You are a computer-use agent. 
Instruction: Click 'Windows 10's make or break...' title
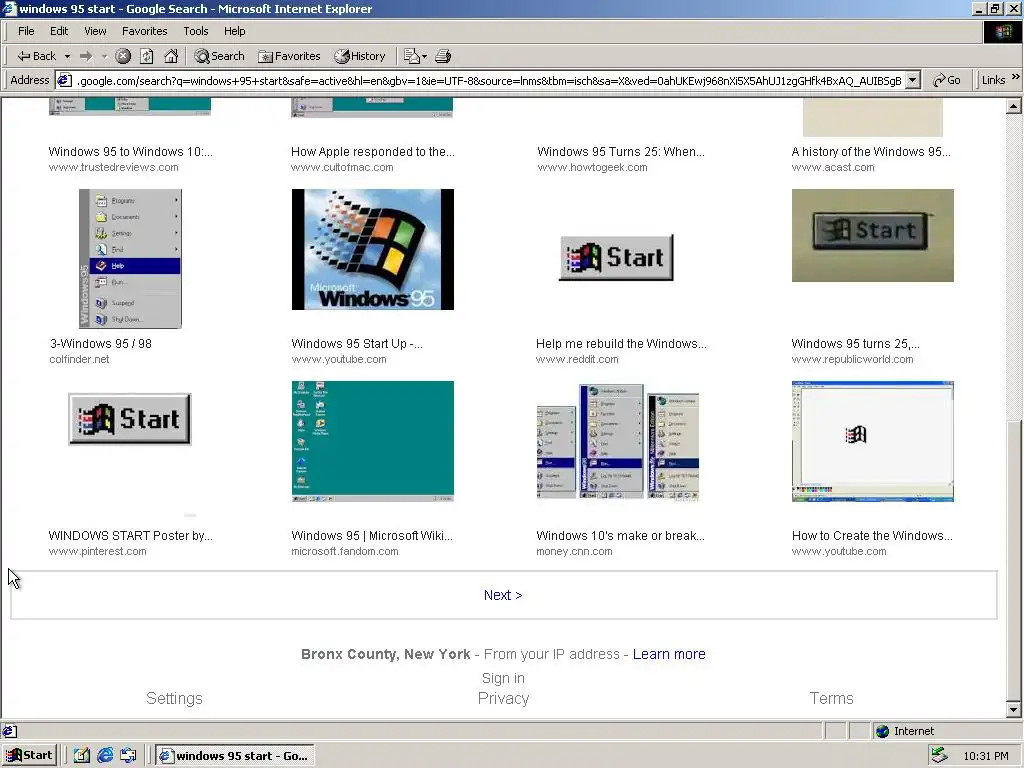point(620,536)
